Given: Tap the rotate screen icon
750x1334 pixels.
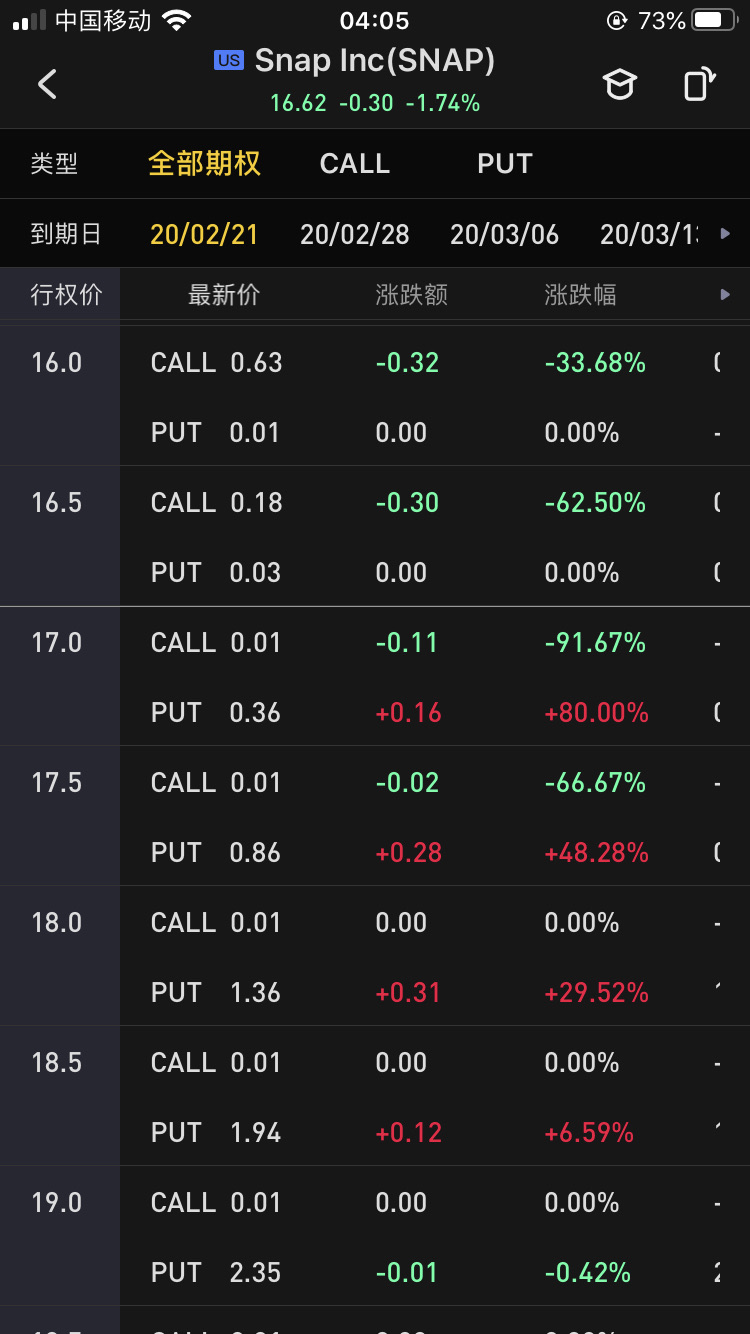Looking at the screenshot, I should [x=700, y=84].
